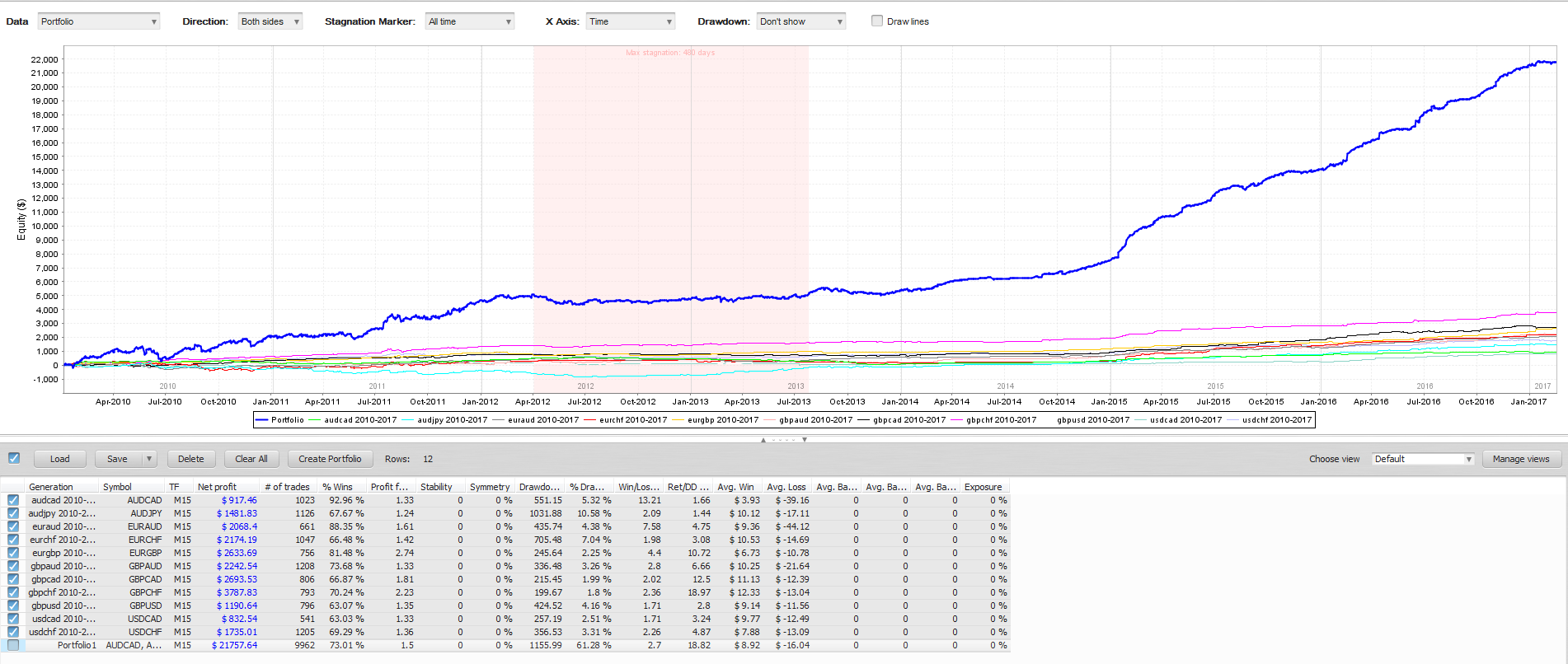Uncheck the audcad 2010 row checkbox
The height and width of the screenshot is (664, 1568).
(13, 500)
